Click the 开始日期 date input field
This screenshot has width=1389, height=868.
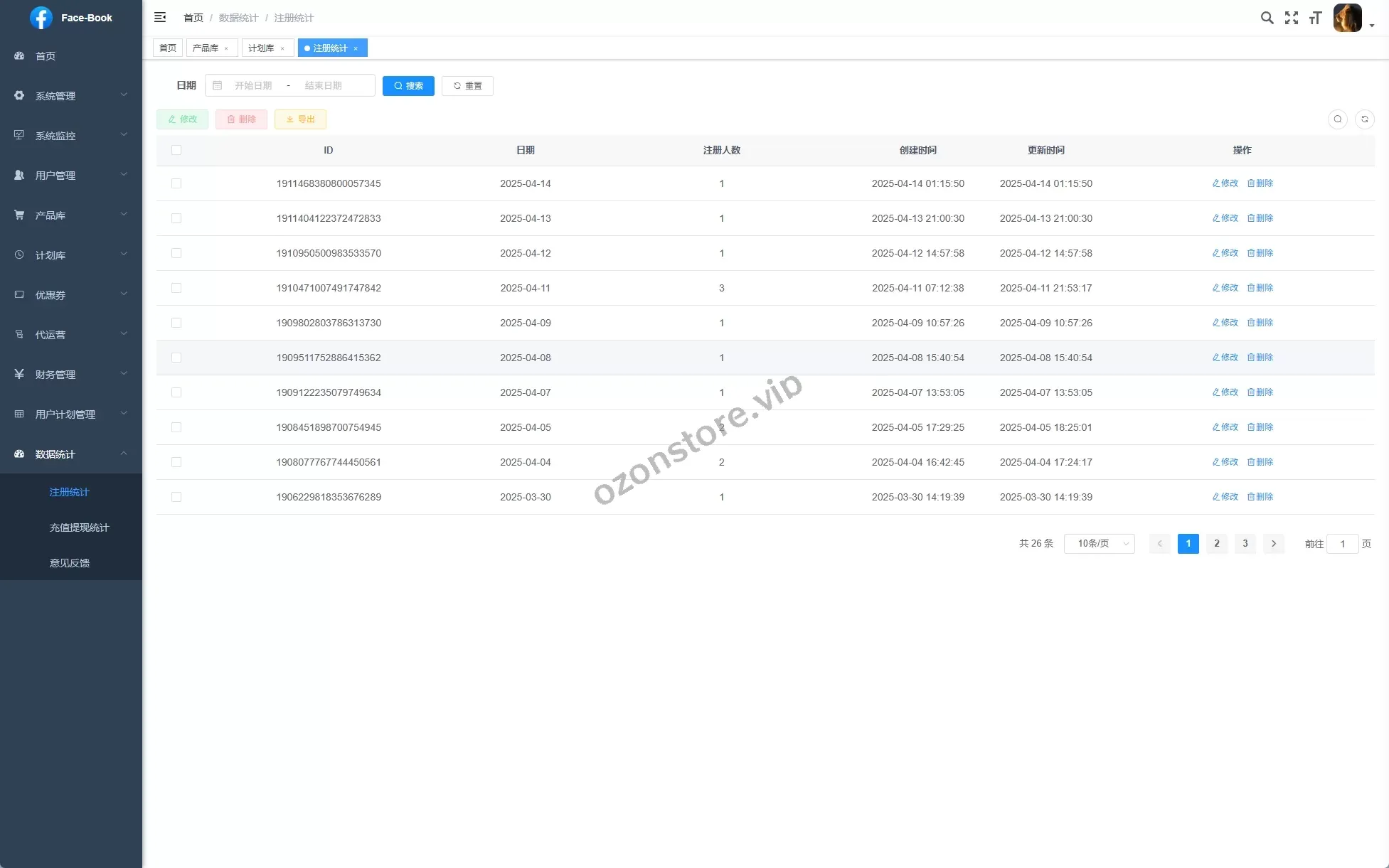tap(253, 85)
